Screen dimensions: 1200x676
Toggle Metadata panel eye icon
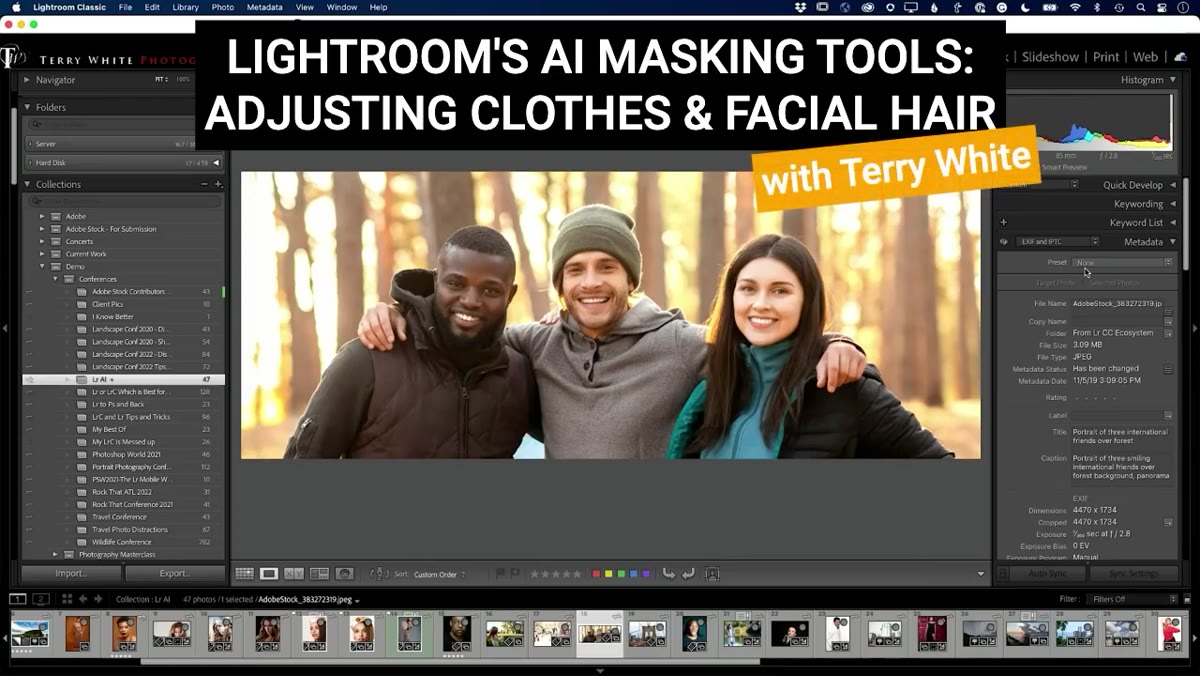1003,242
